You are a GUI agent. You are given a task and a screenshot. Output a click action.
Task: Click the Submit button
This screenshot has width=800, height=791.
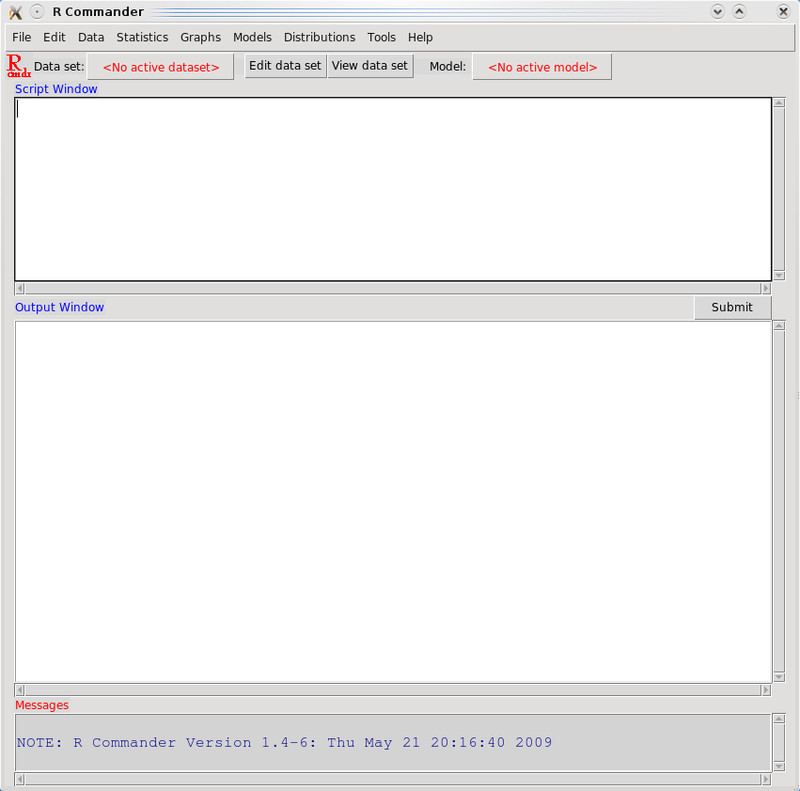(732, 307)
